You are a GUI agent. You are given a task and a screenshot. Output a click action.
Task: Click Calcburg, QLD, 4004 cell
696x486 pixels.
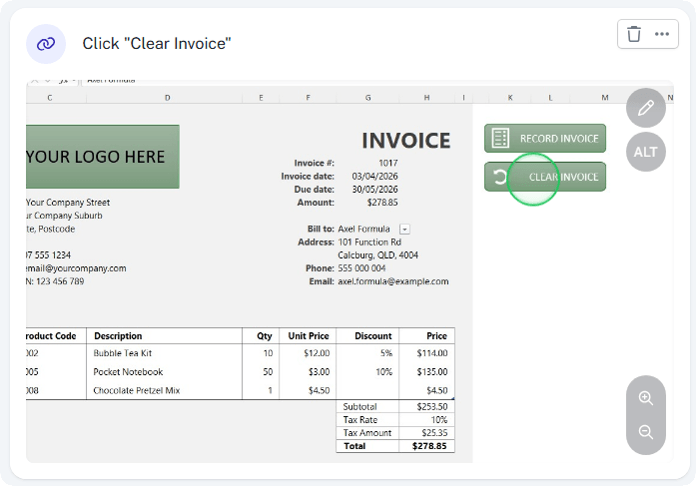(378, 255)
